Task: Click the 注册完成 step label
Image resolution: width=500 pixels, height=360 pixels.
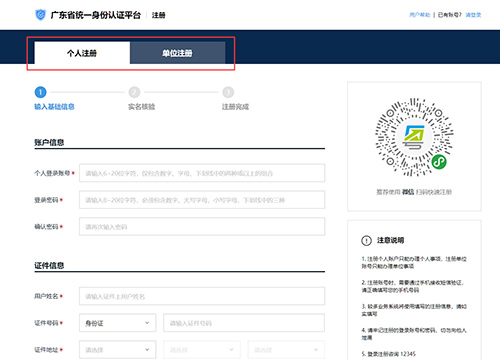Action: (x=235, y=107)
